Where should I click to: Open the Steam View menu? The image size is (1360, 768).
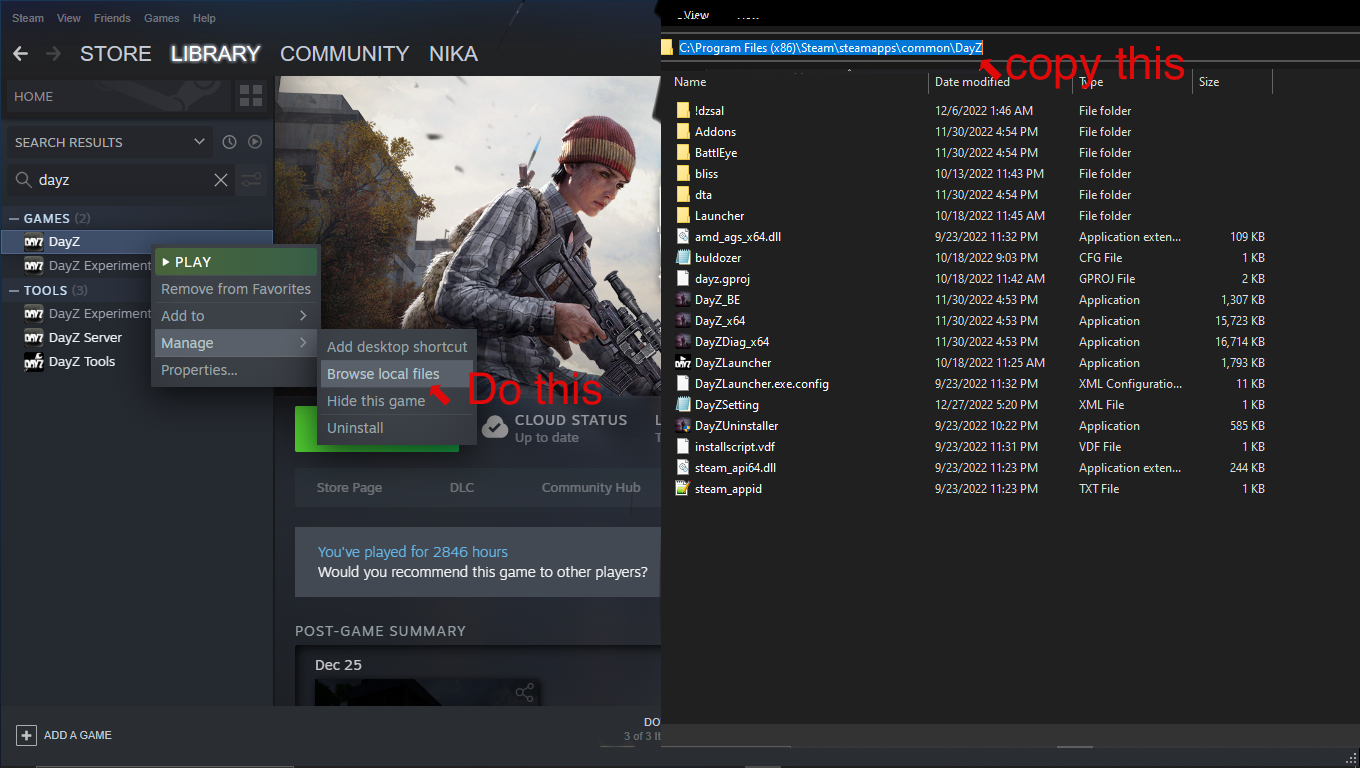69,18
